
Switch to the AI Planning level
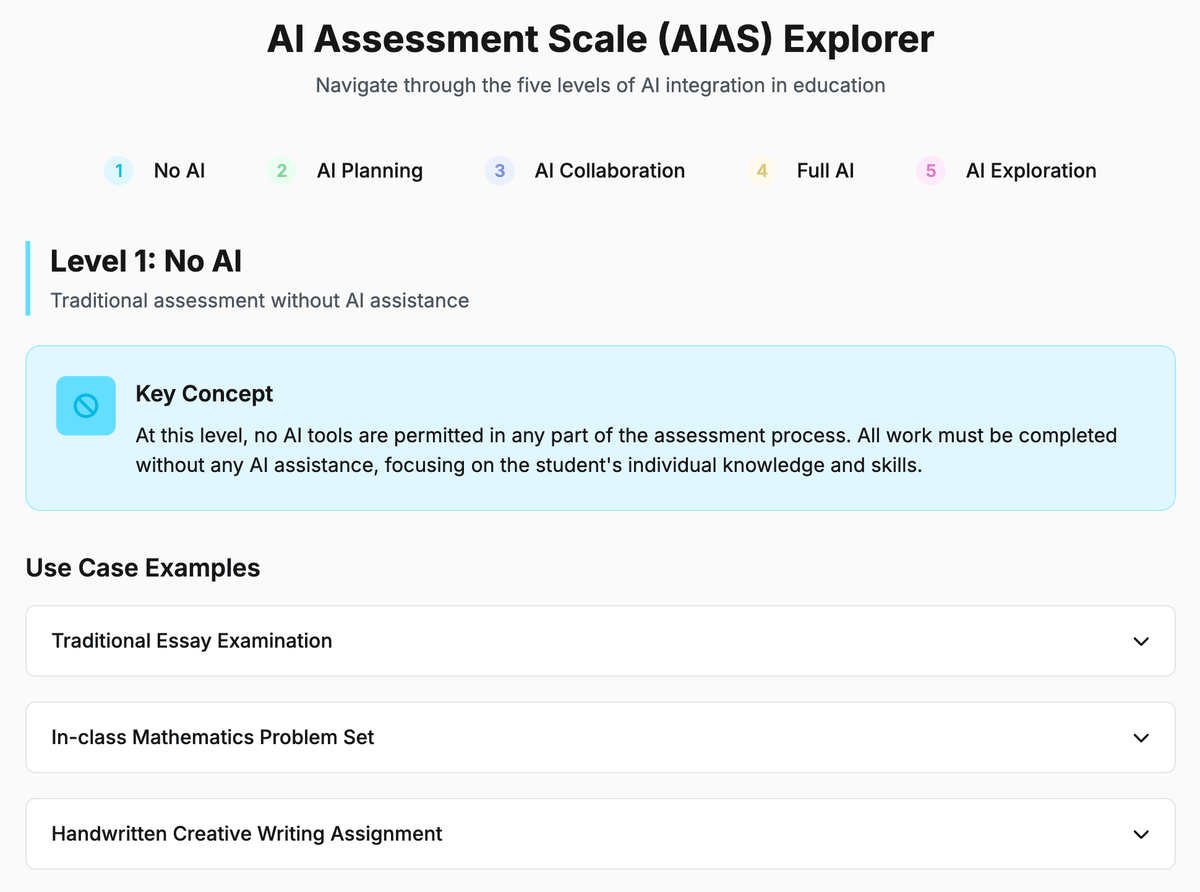[x=369, y=171]
